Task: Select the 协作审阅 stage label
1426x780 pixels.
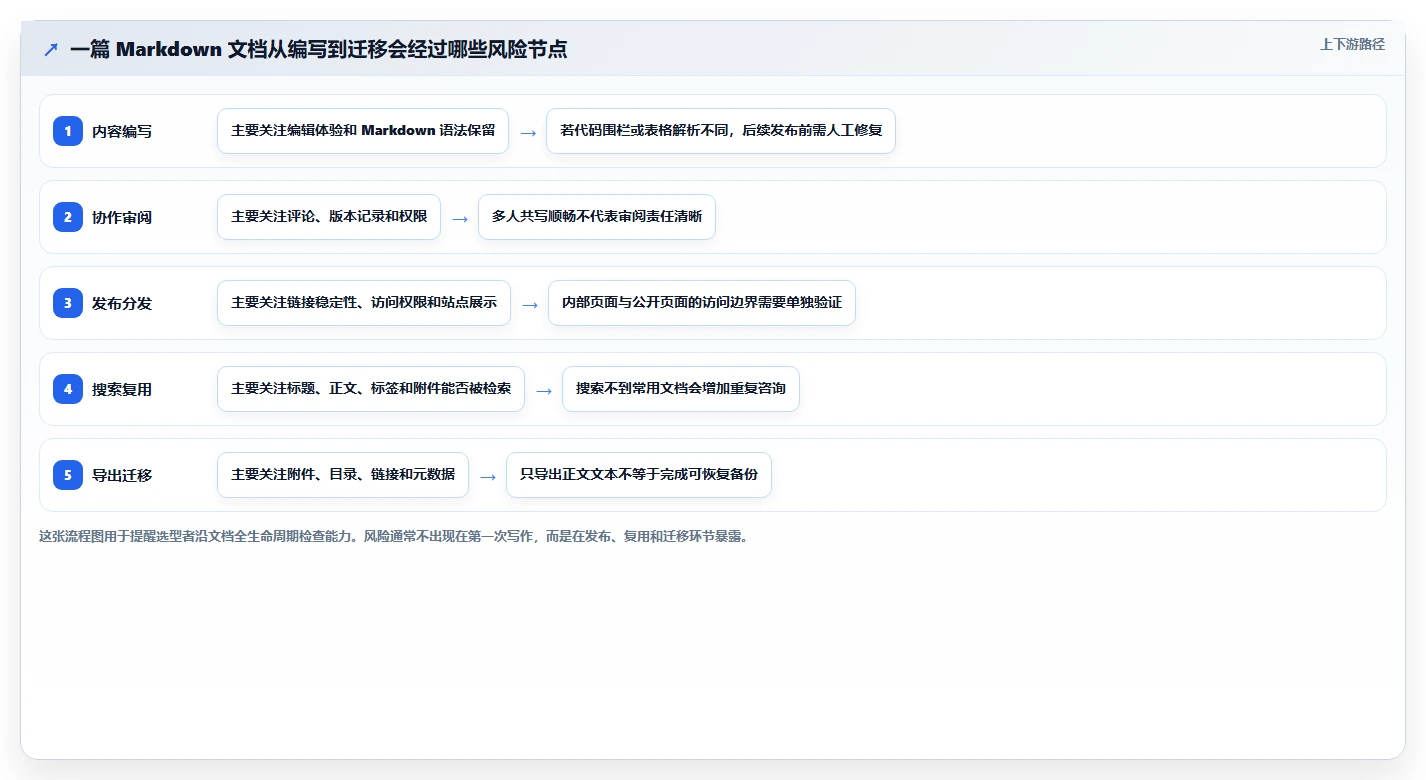Action: pyautogui.click(x=122, y=217)
